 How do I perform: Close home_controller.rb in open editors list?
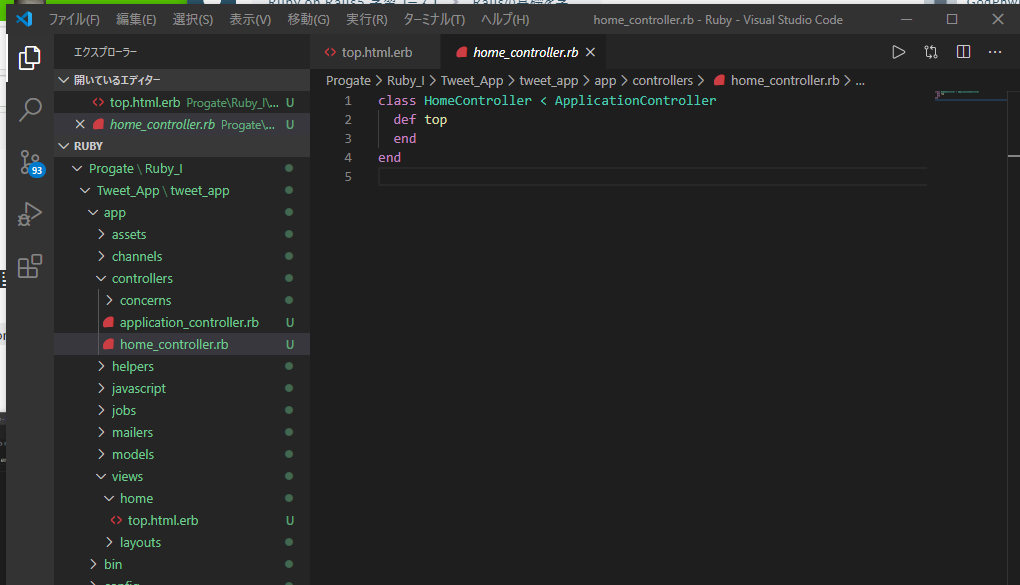pyautogui.click(x=80, y=125)
